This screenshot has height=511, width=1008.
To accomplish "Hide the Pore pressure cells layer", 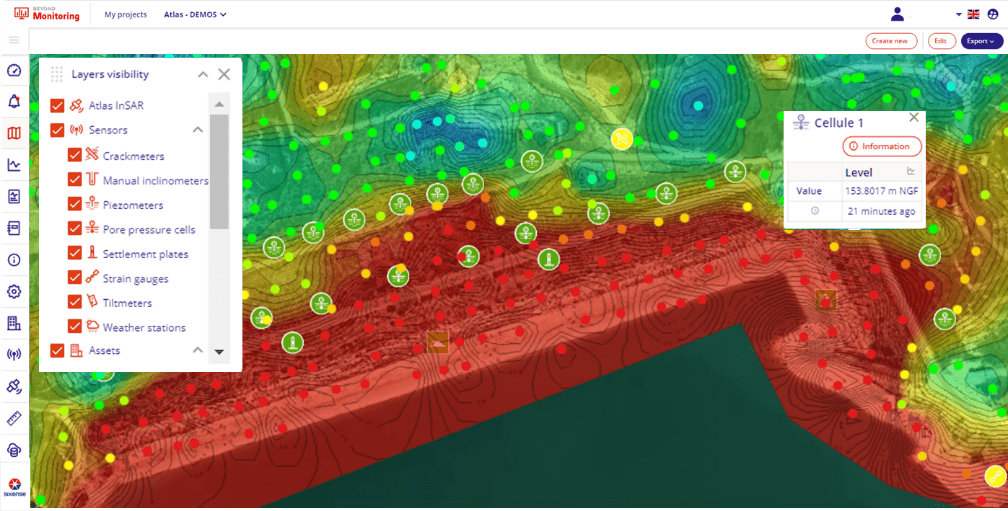I will 75,229.
